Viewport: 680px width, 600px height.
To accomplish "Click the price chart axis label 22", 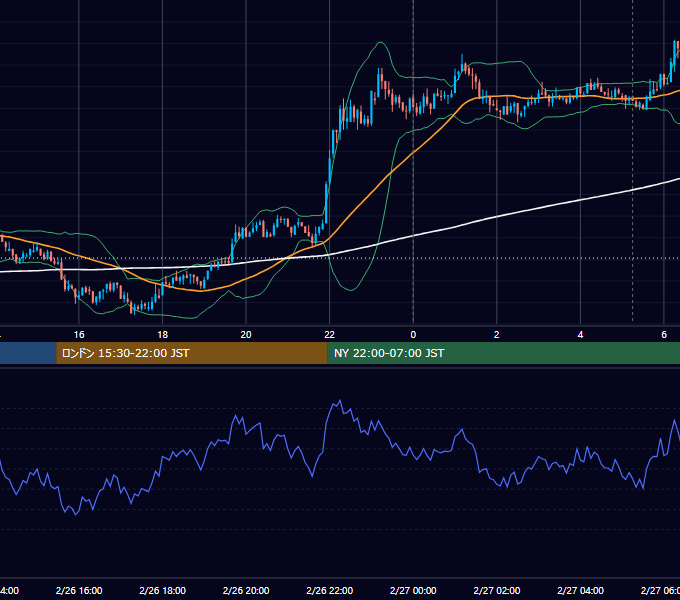I will (x=330, y=335).
